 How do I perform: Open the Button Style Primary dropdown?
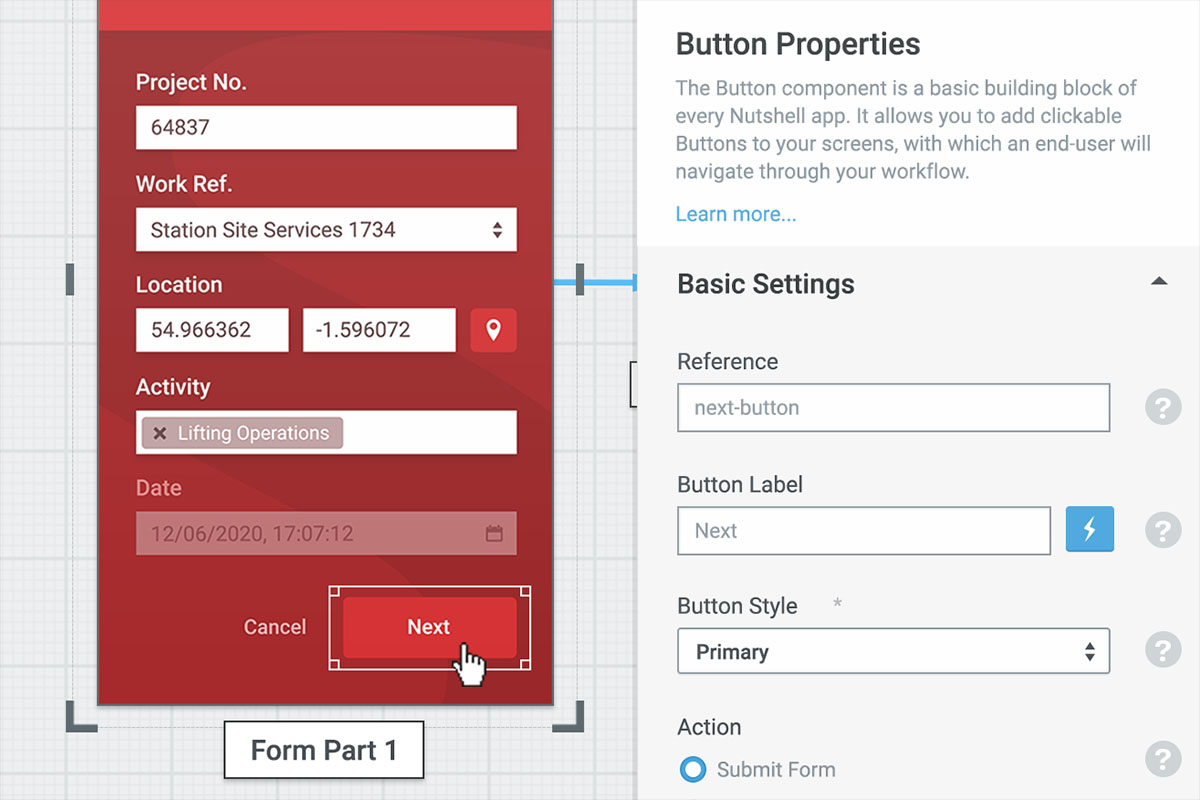click(x=893, y=652)
